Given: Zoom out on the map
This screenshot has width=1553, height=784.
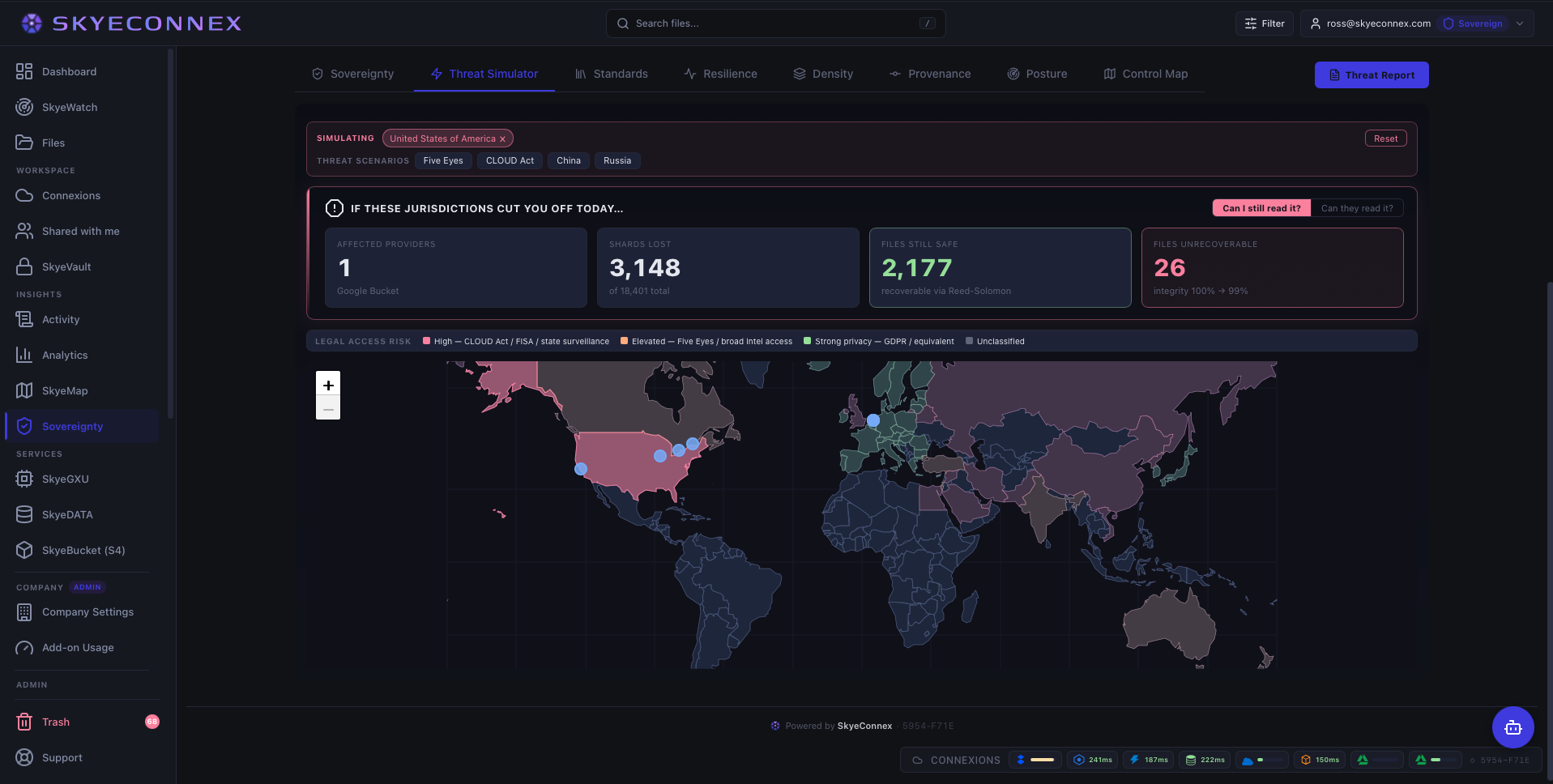Looking at the screenshot, I should coord(328,409).
